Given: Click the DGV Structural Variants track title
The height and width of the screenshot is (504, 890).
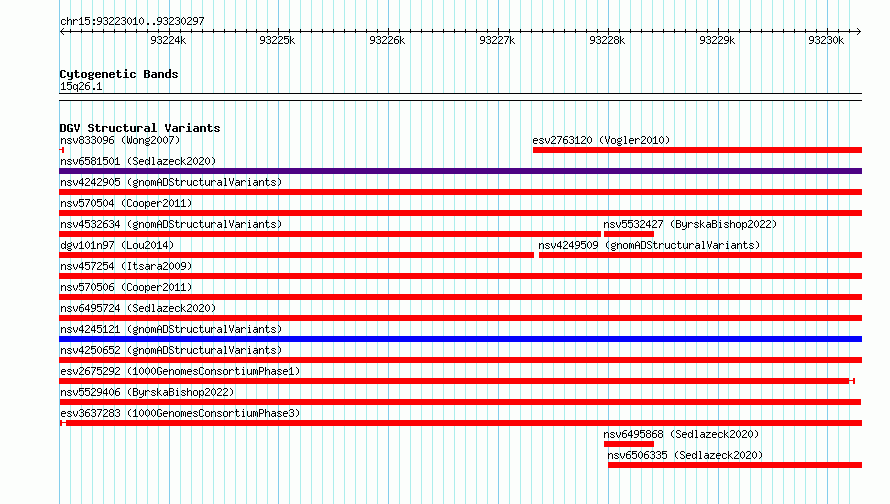Looking at the screenshot, I should (x=140, y=128).
